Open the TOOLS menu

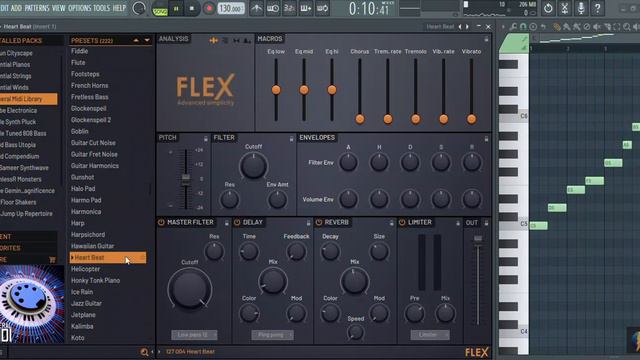pos(102,8)
